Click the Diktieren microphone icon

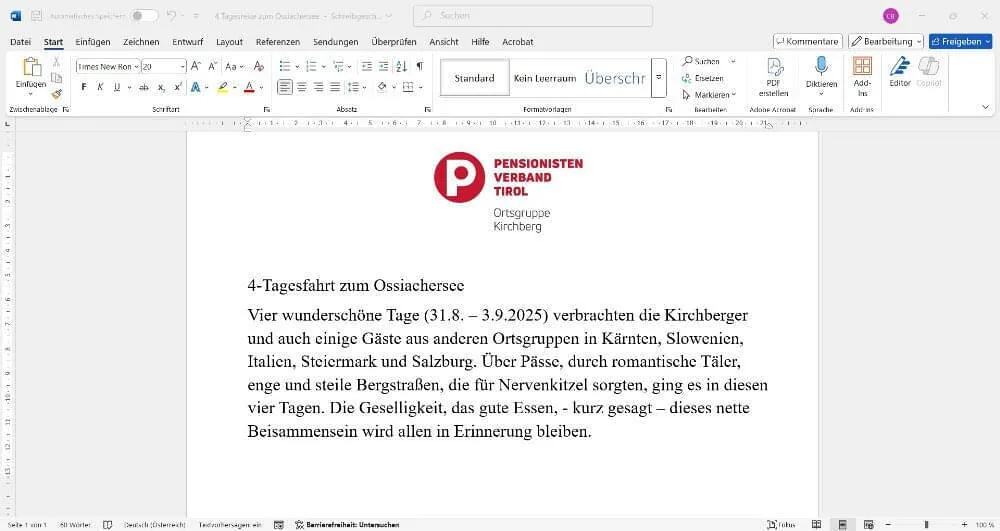pyautogui.click(x=821, y=66)
